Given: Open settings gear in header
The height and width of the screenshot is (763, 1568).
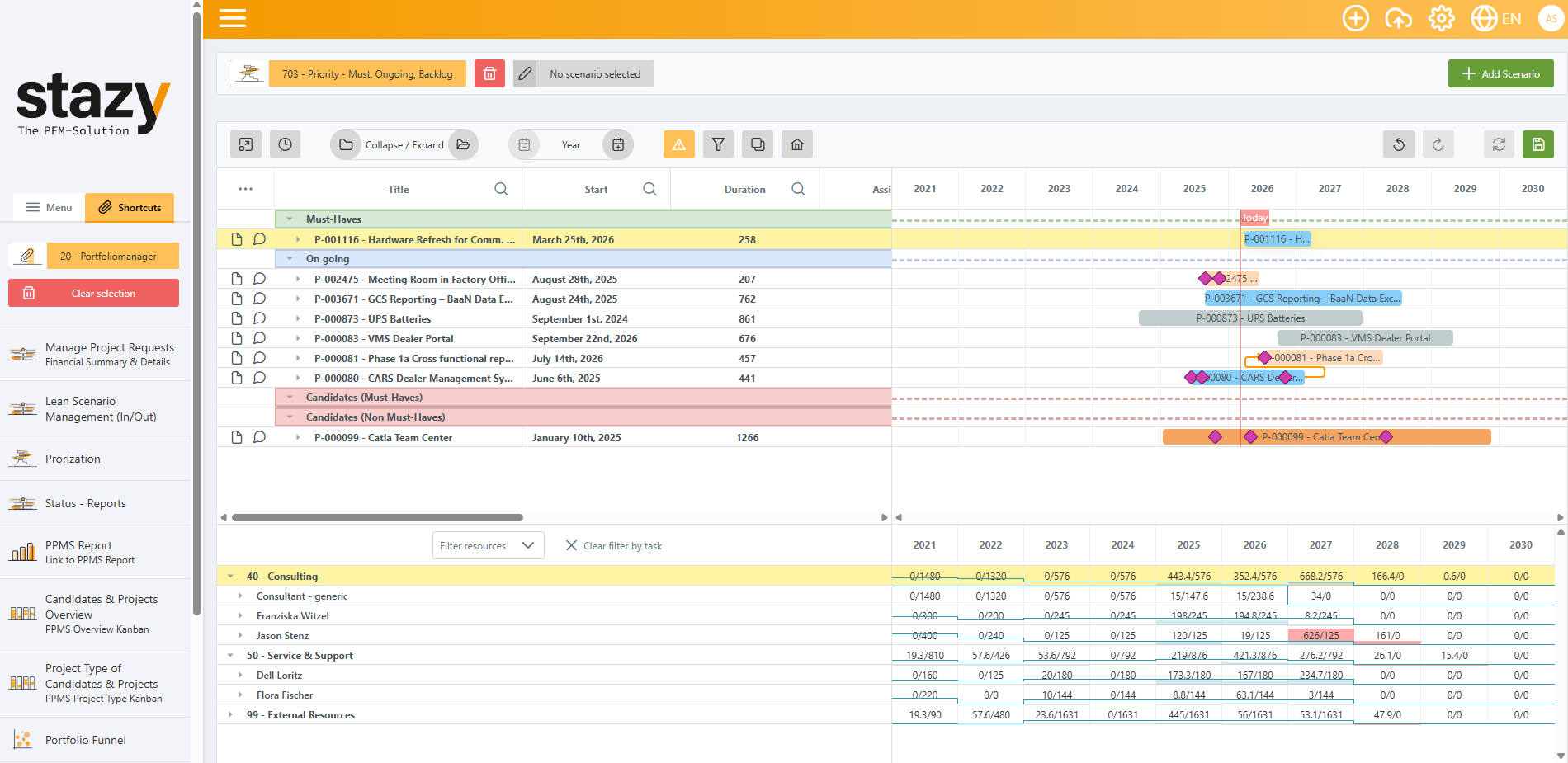Looking at the screenshot, I should [x=1441, y=18].
